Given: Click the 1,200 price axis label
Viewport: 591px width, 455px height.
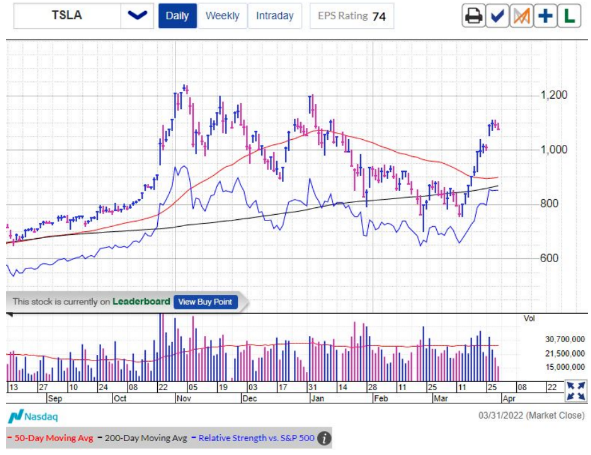Looking at the screenshot, I should coord(554,95).
